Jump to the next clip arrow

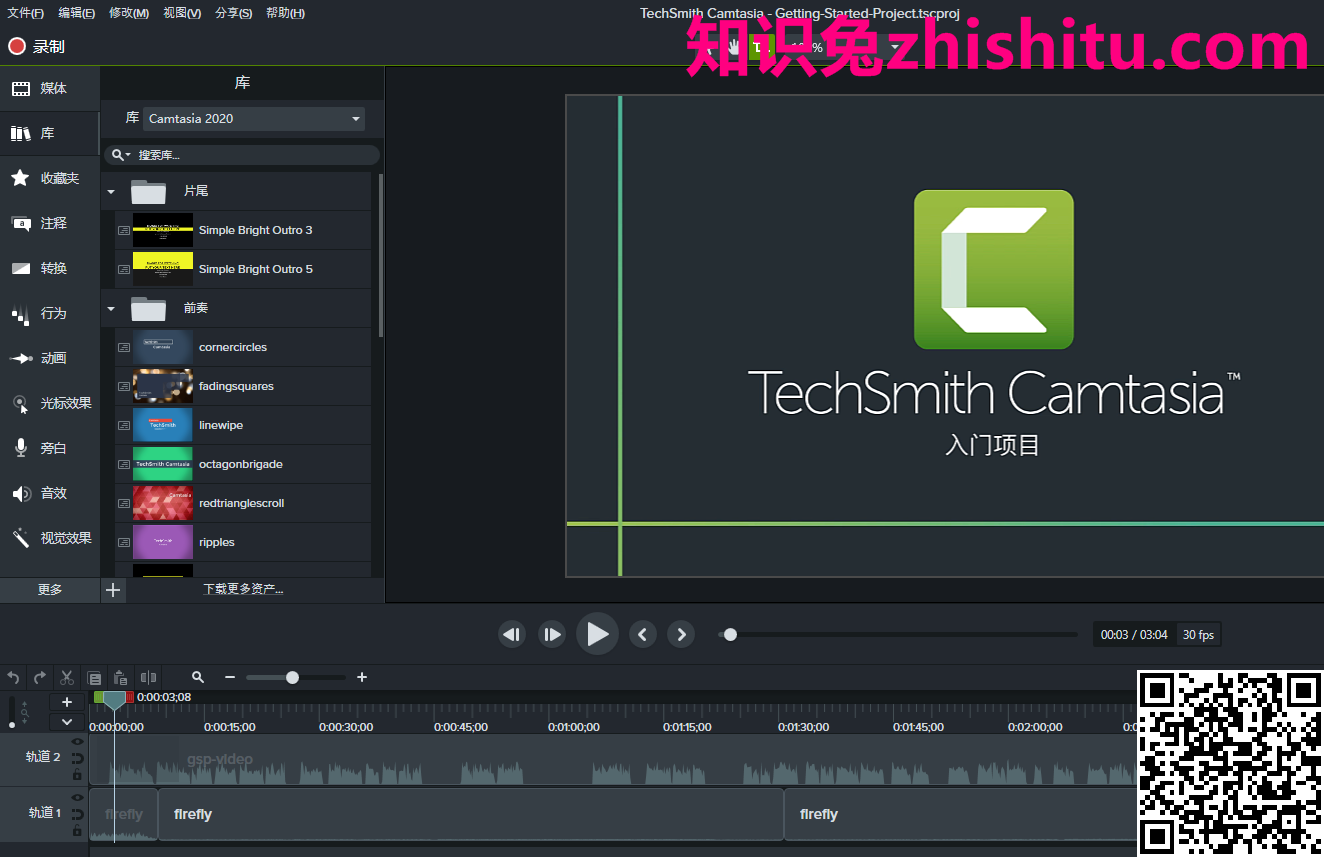pyautogui.click(x=681, y=634)
